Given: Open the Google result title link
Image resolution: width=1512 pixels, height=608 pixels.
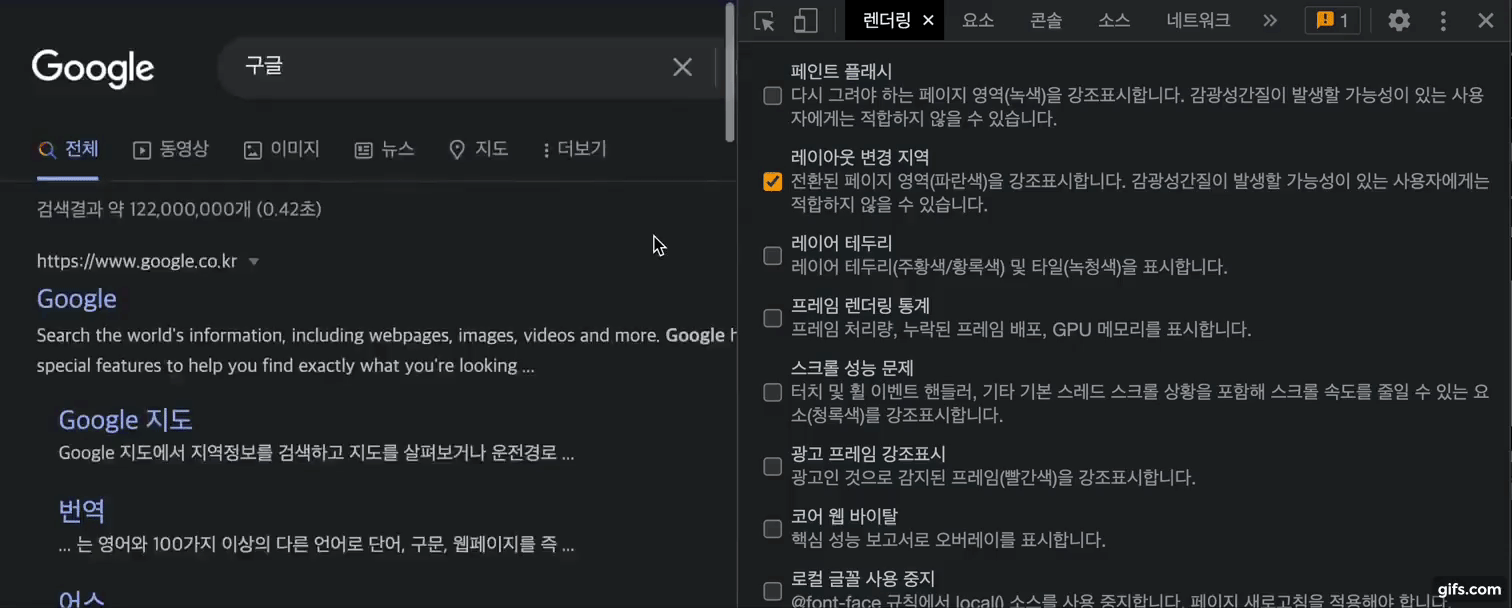Looking at the screenshot, I should point(77,299).
